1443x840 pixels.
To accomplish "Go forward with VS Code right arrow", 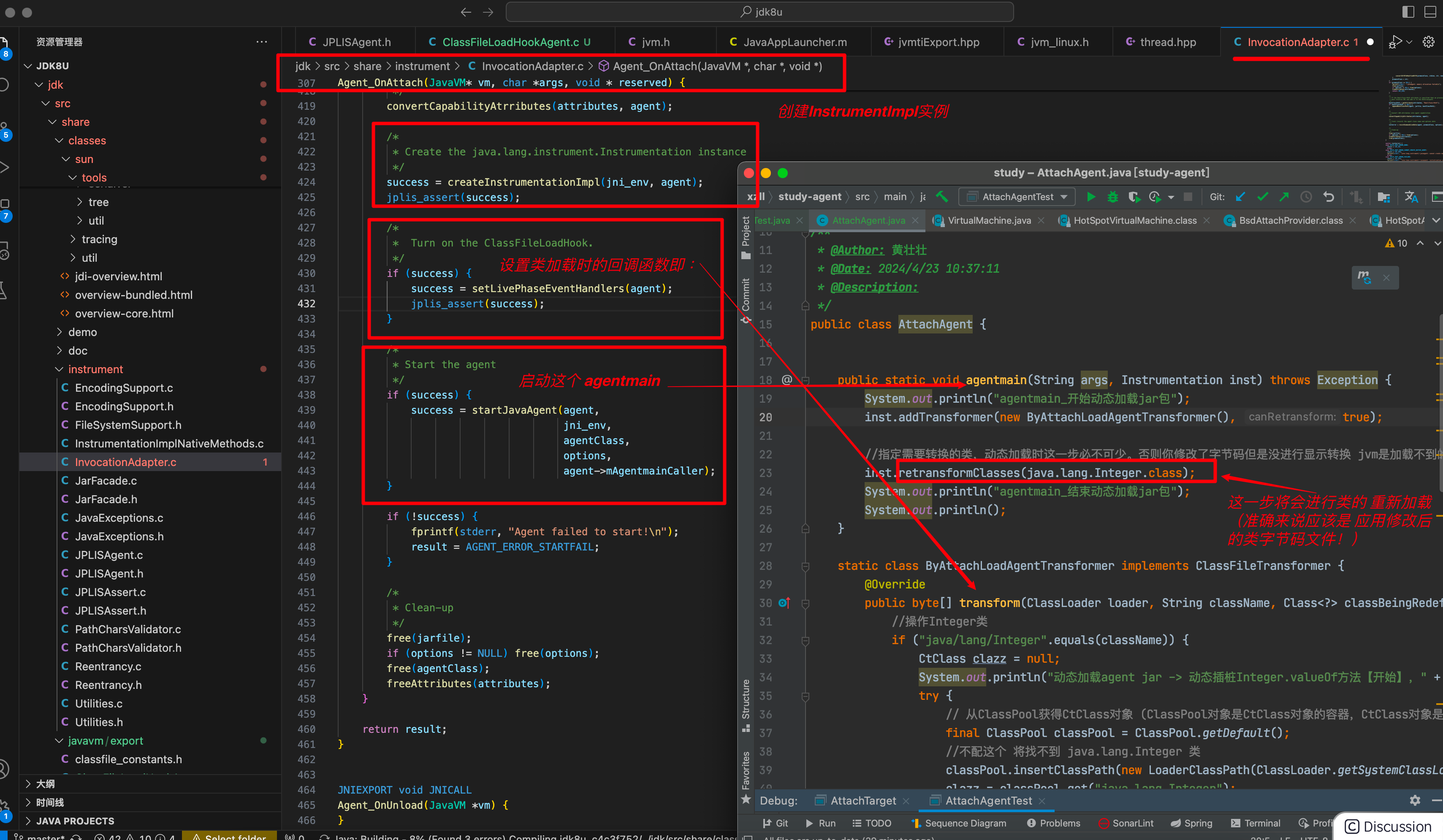I will 488,12.
